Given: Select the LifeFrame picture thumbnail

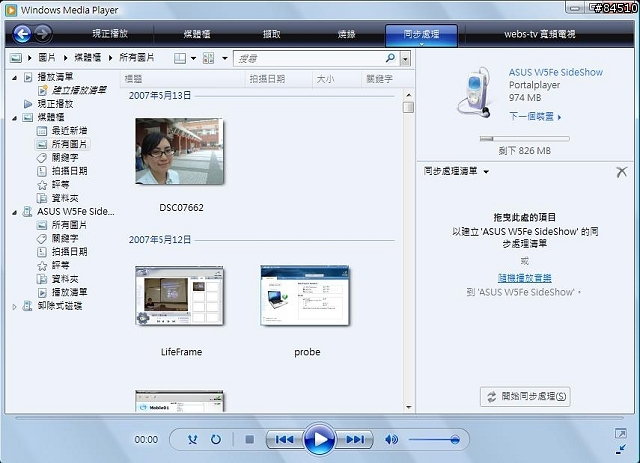Looking at the screenshot, I should (x=180, y=296).
